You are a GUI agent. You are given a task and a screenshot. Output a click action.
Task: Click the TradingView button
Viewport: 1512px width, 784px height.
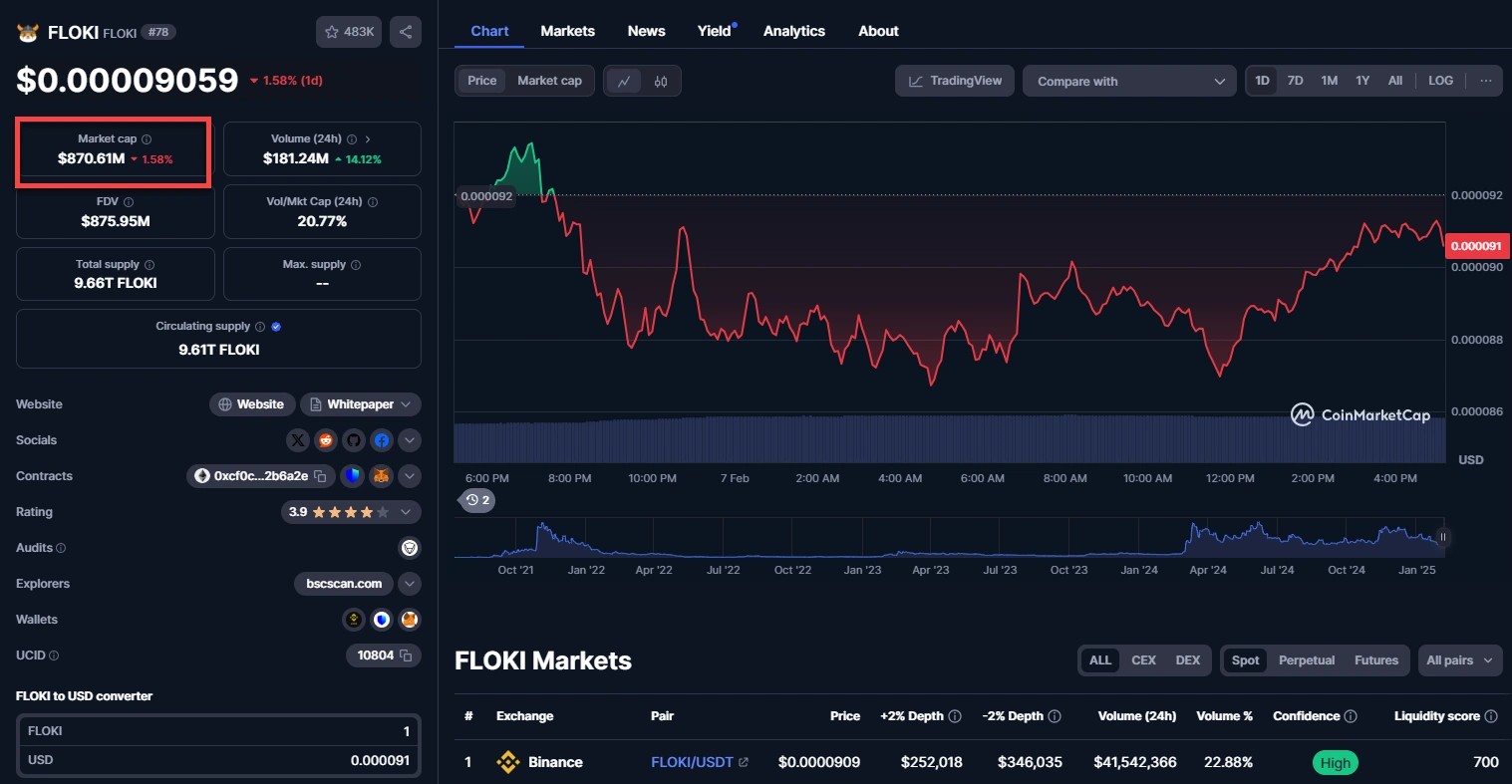(x=955, y=81)
